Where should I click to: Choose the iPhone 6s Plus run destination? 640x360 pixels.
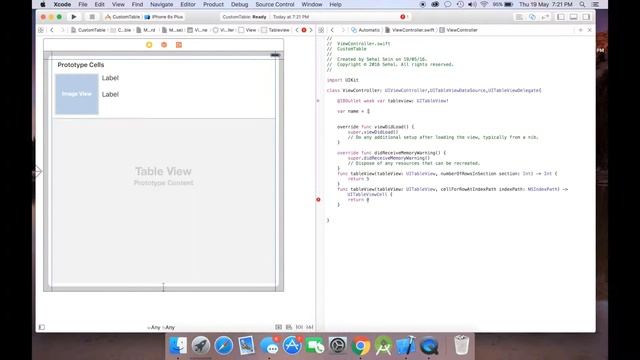[x=164, y=17]
